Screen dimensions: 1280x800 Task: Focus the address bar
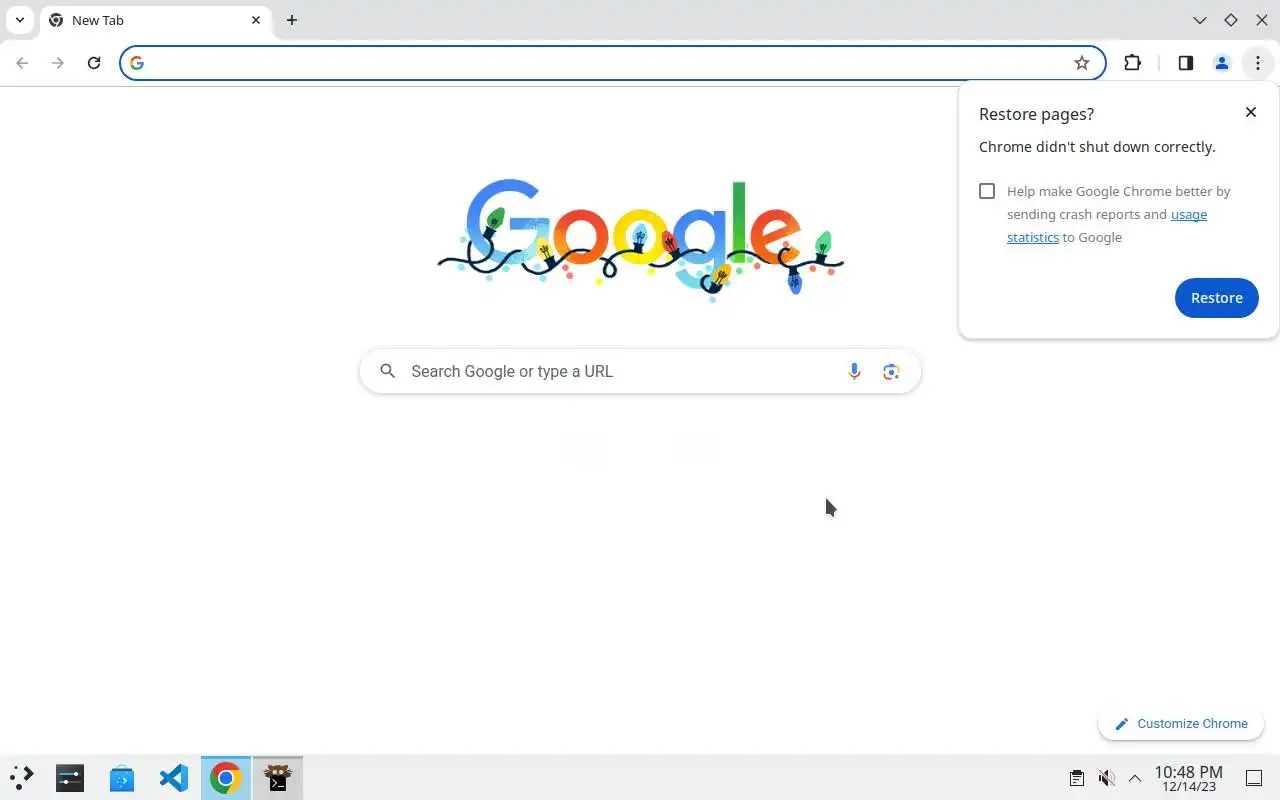tap(612, 63)
